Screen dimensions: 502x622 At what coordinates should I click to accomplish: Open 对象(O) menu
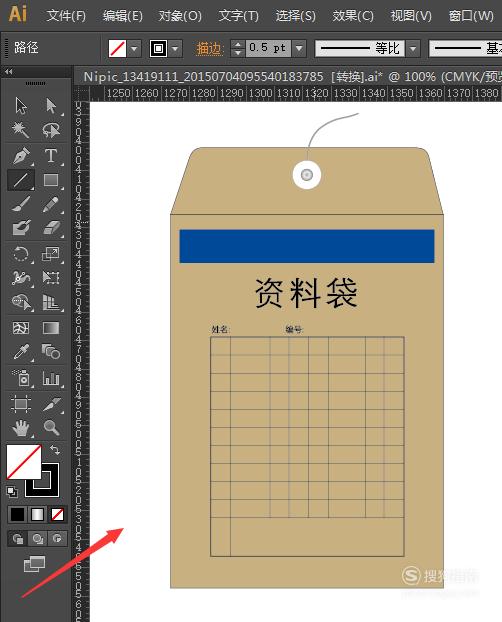click(x=180, y=16)
